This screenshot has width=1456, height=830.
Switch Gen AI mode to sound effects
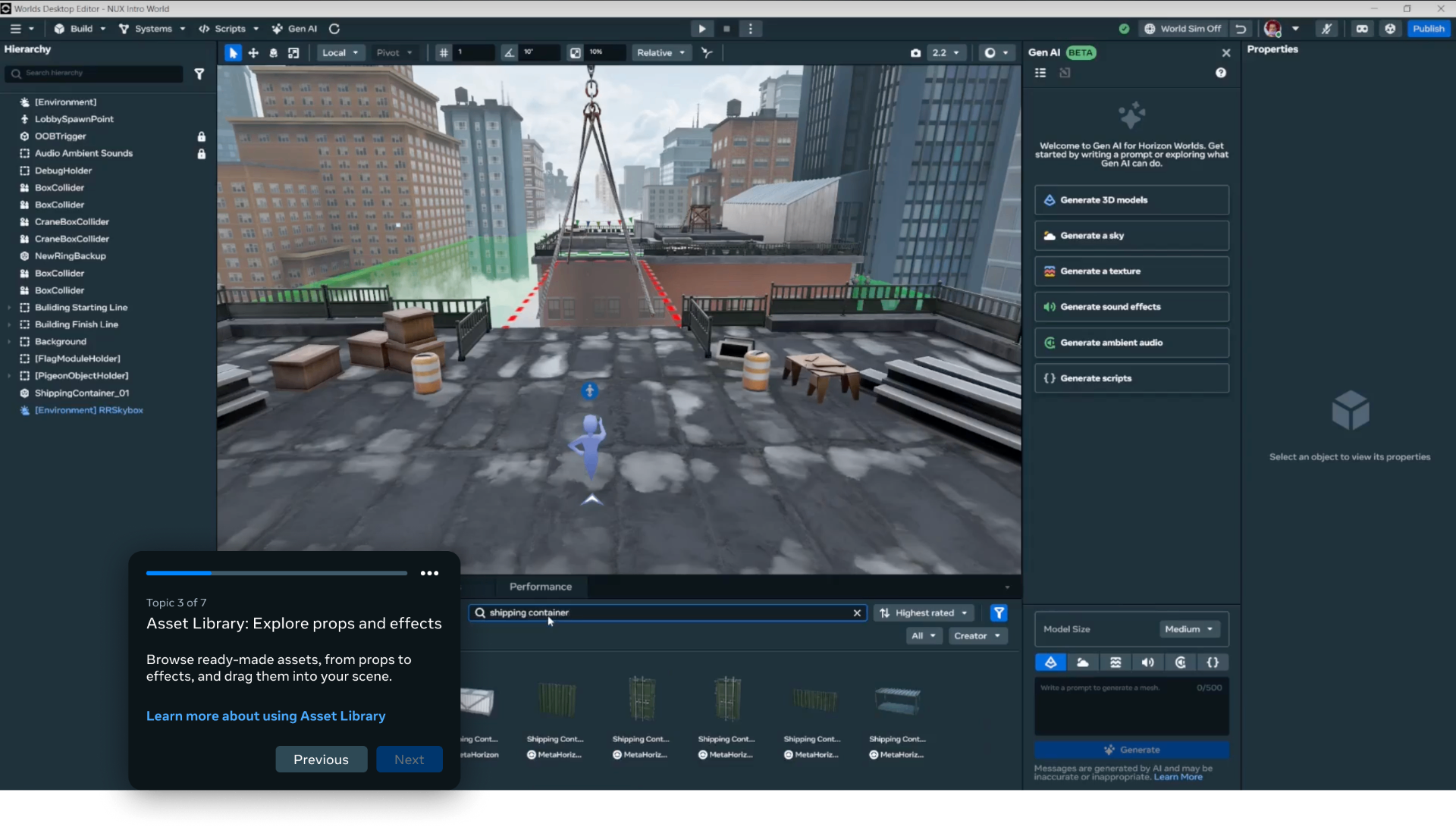click(x=1148, y=662)
